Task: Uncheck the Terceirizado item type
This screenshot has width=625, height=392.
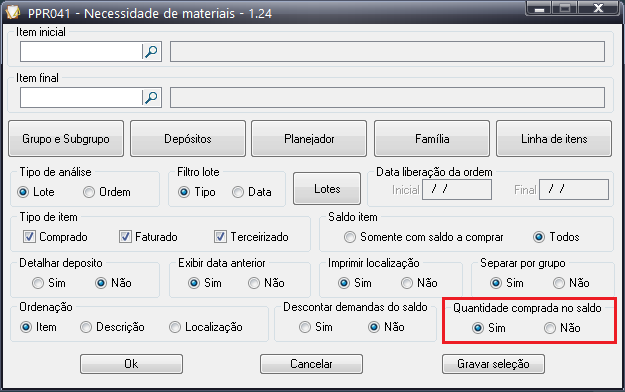Action: [220, 237]
